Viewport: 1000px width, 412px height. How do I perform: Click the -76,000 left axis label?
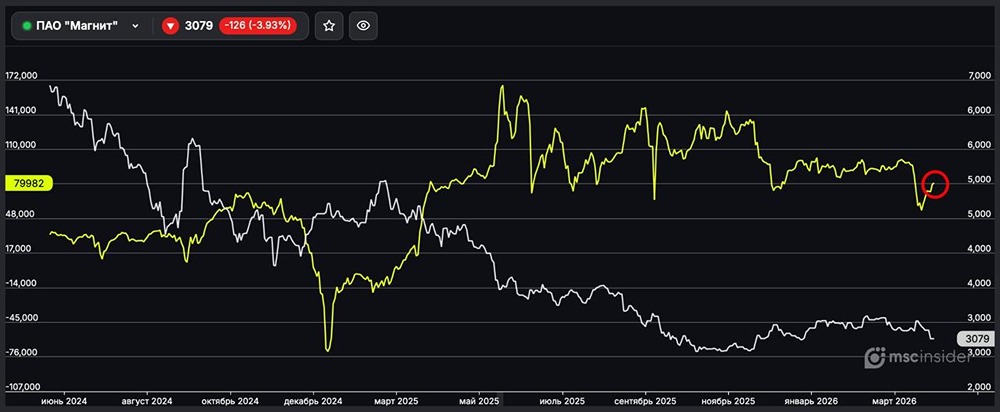(20, 353)
